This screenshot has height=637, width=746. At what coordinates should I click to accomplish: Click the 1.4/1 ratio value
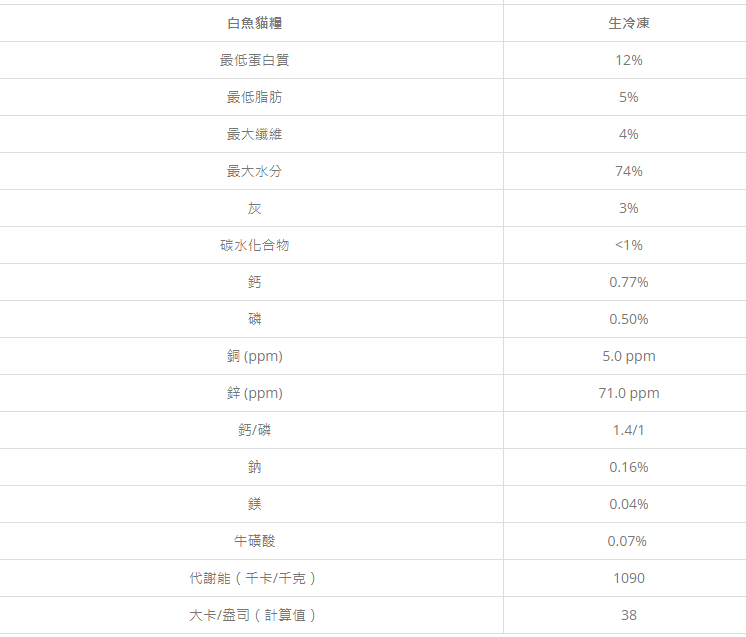coord(628,430)
